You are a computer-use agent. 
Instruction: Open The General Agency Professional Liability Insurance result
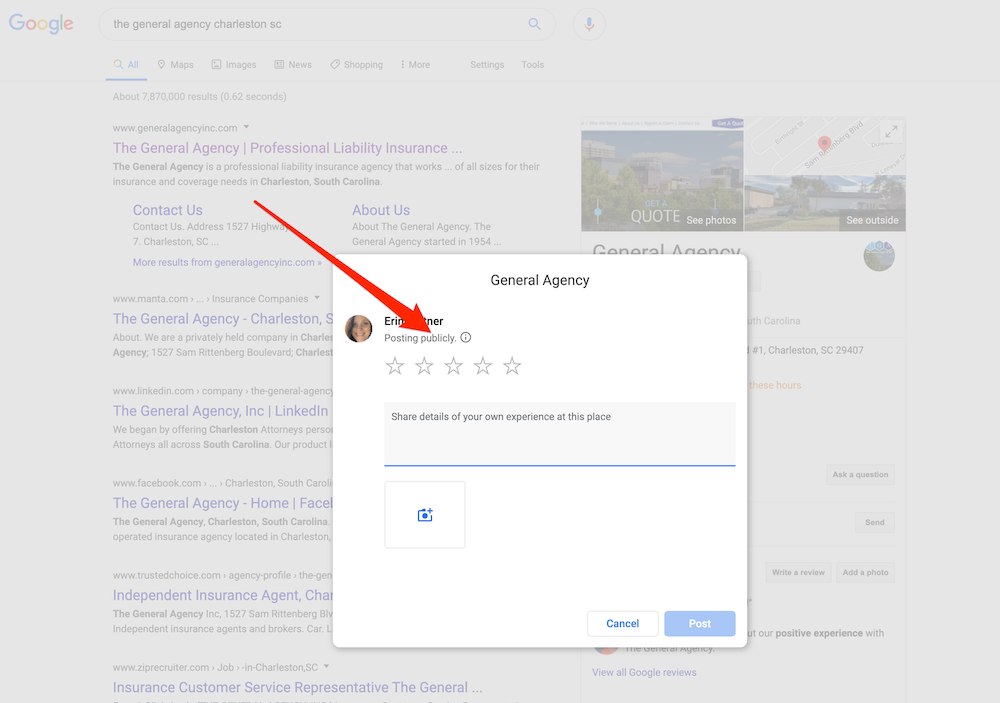(288, 148)
